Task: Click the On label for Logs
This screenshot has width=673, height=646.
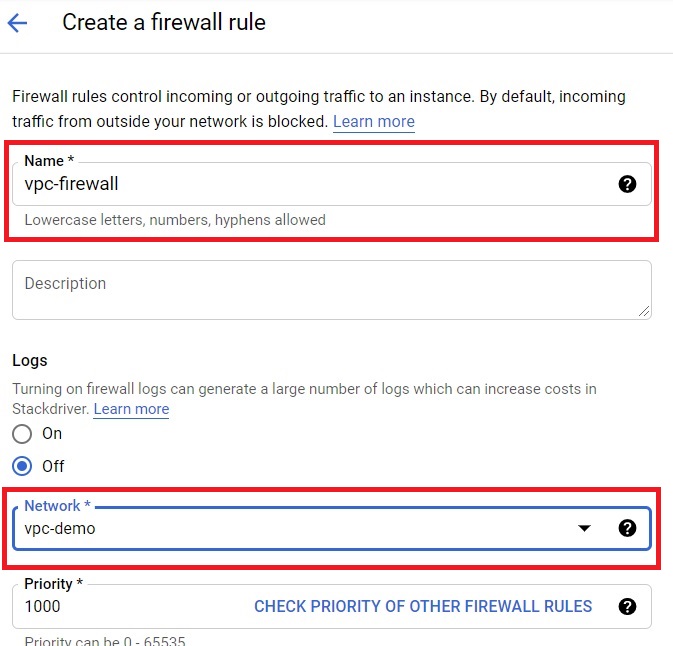Action: tap(52, 434)
